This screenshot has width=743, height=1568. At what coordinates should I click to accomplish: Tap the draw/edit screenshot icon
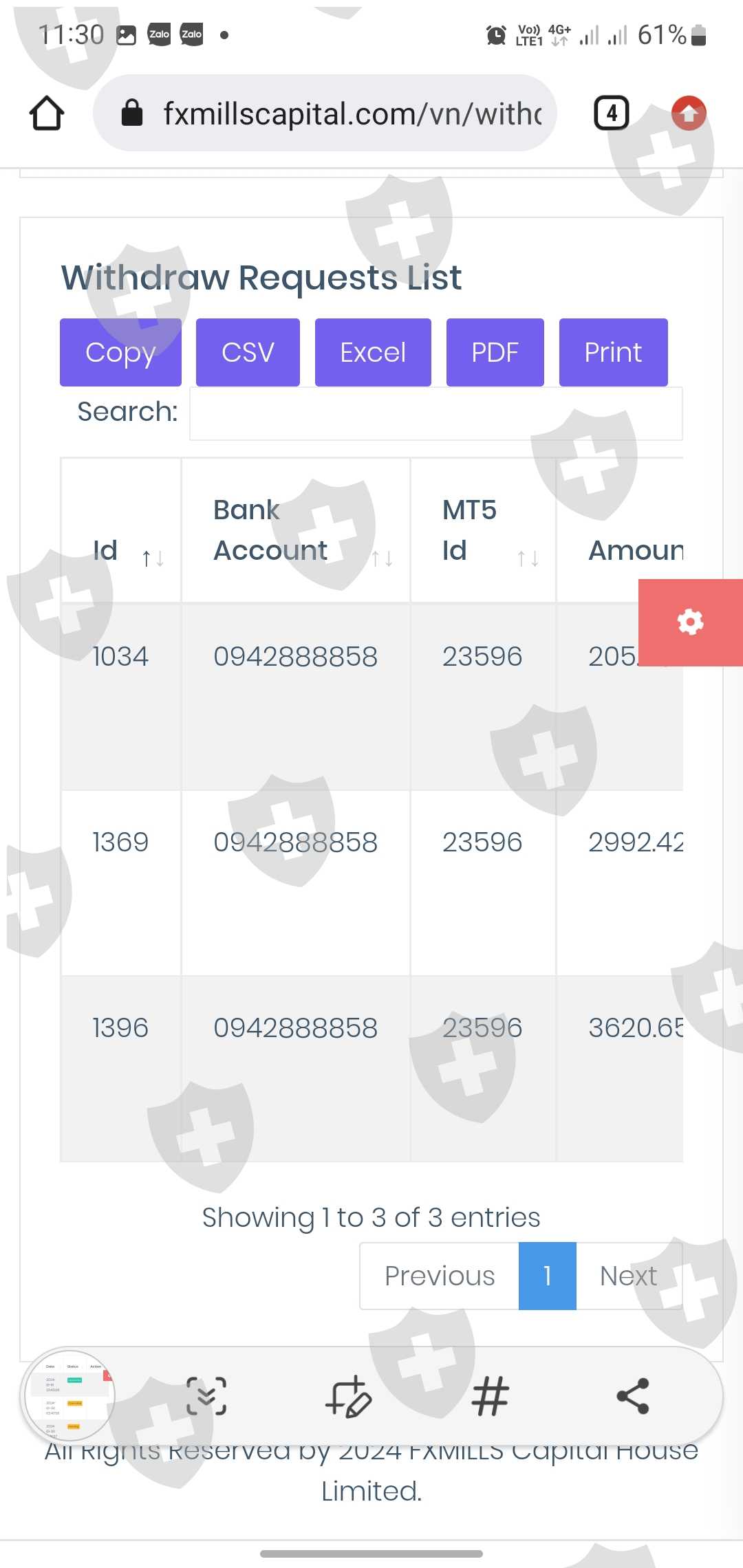(x=348, y=1396)
